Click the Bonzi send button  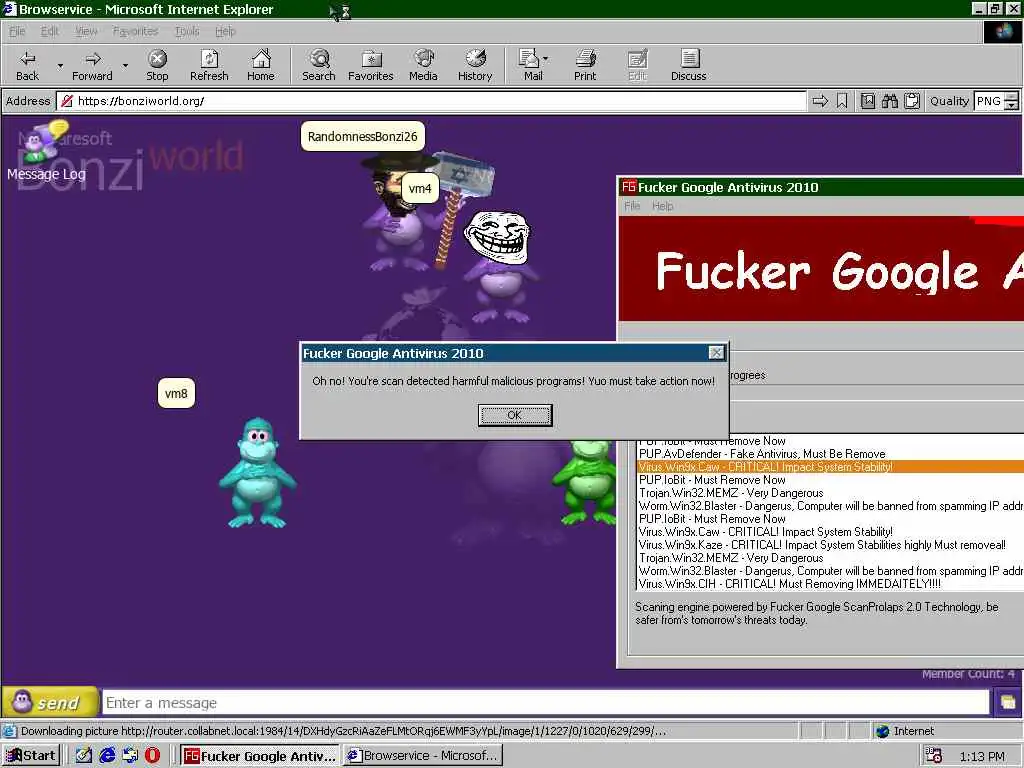tap(50, 703)
